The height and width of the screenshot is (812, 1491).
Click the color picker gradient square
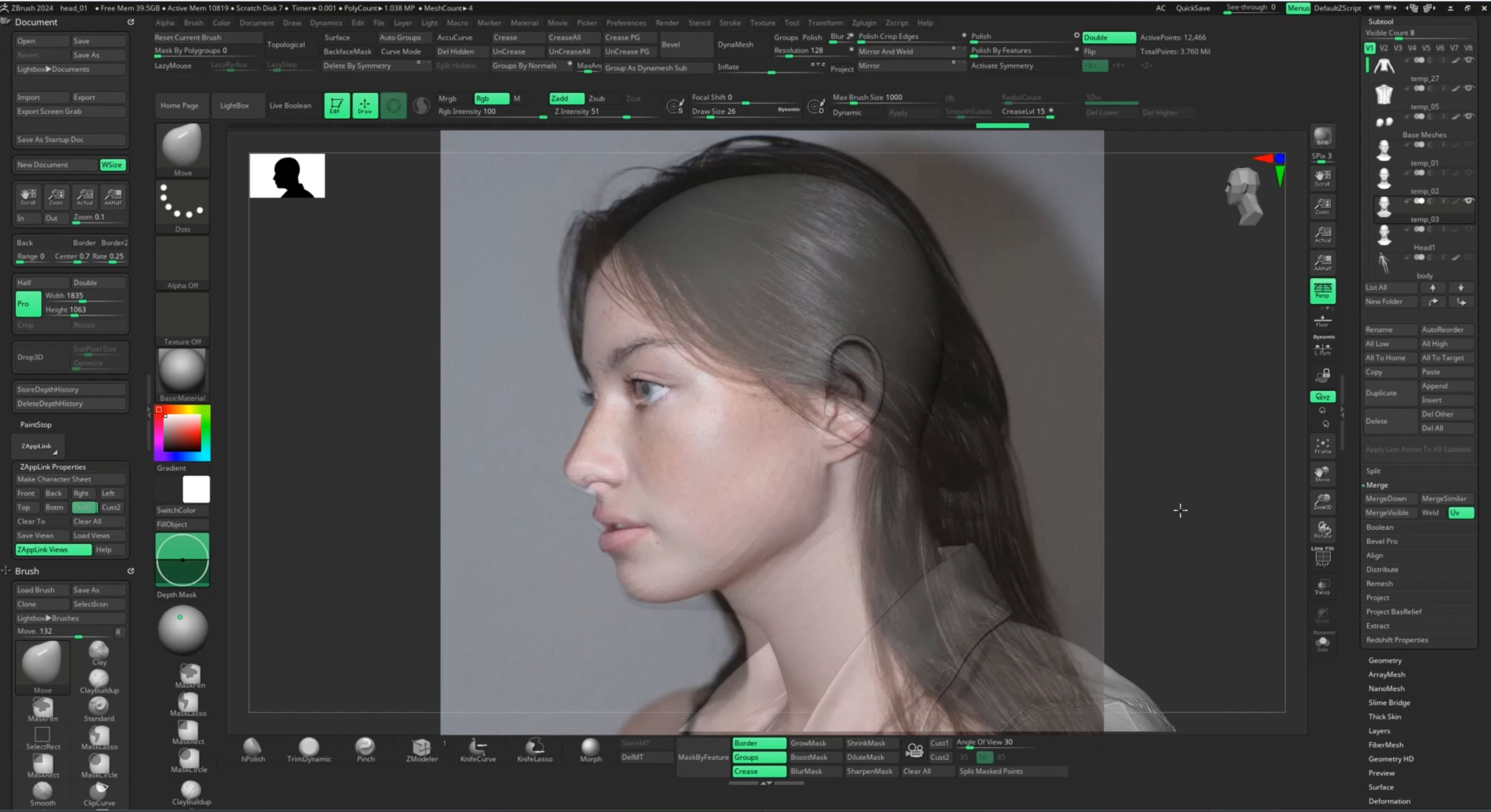[x=182, y=433]
